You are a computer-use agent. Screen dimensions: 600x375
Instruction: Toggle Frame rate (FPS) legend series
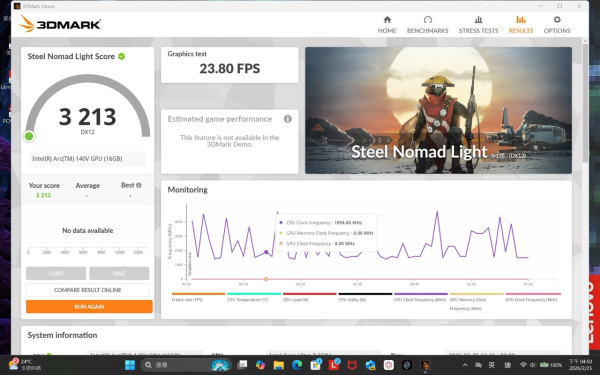pos(198,297)
